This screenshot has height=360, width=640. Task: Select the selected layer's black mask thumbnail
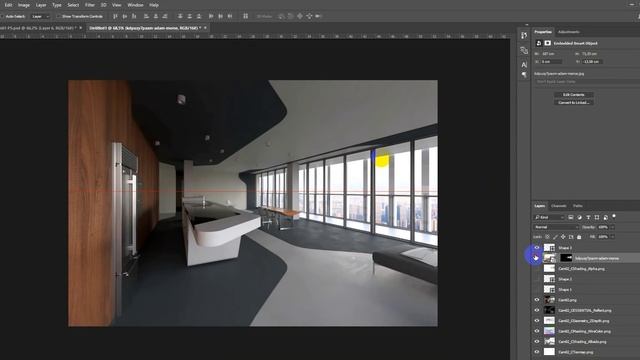566,258
